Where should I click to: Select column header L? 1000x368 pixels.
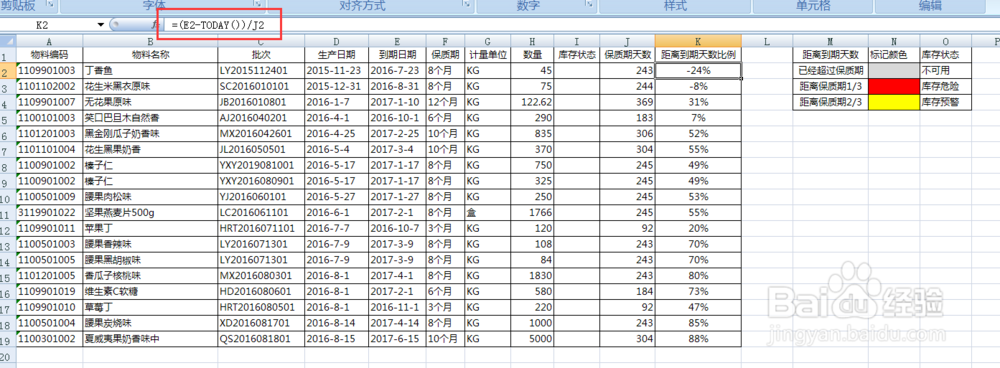coord(767,41)
